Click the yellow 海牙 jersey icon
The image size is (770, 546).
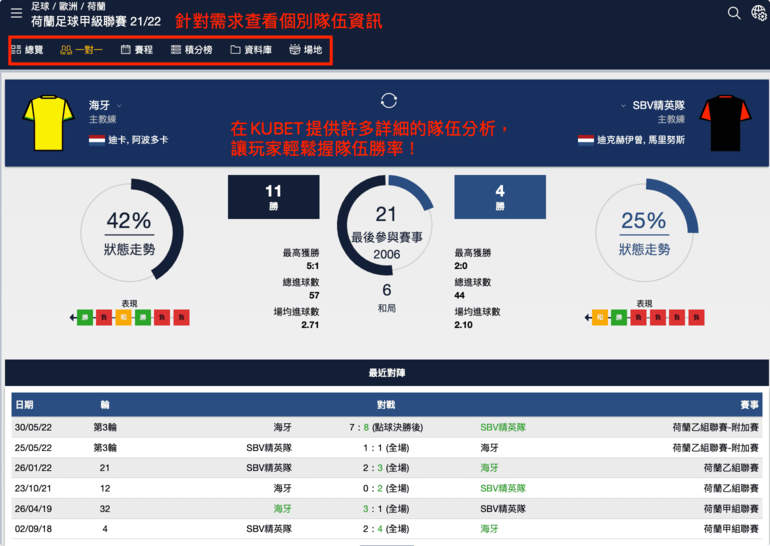[x=42, y=122]
